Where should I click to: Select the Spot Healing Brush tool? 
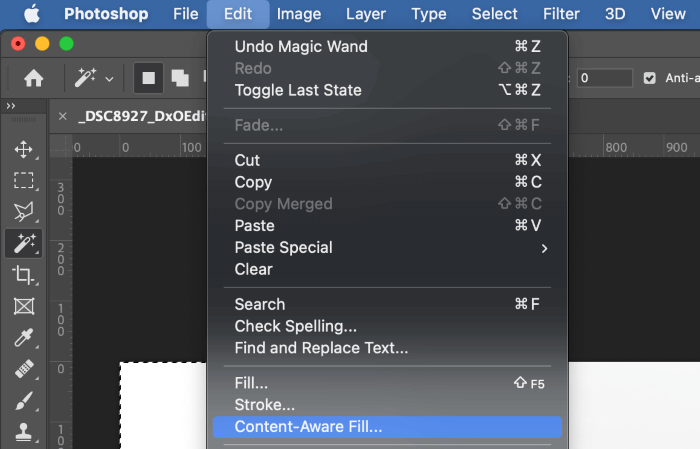pyautogui.click(x=23, y=370)
